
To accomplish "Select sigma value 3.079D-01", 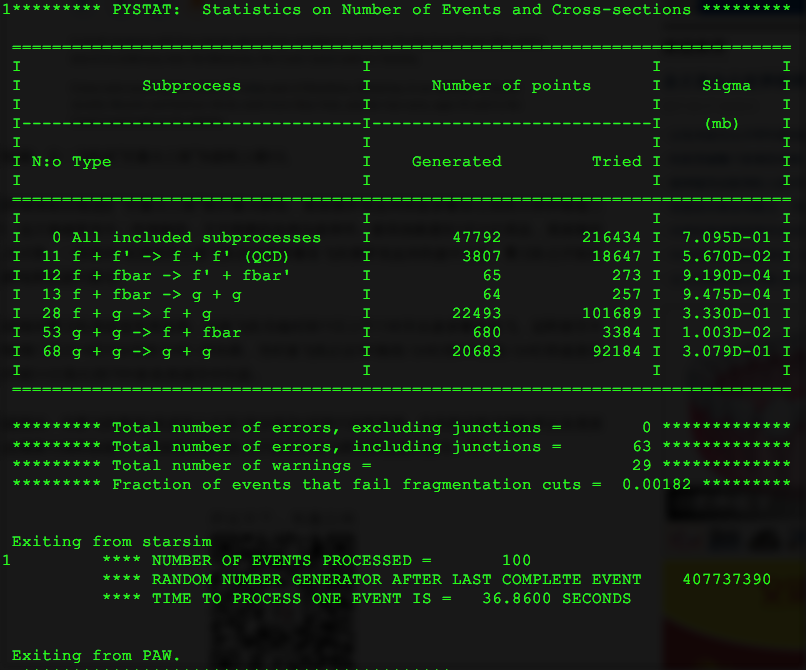I will point(726,352).
